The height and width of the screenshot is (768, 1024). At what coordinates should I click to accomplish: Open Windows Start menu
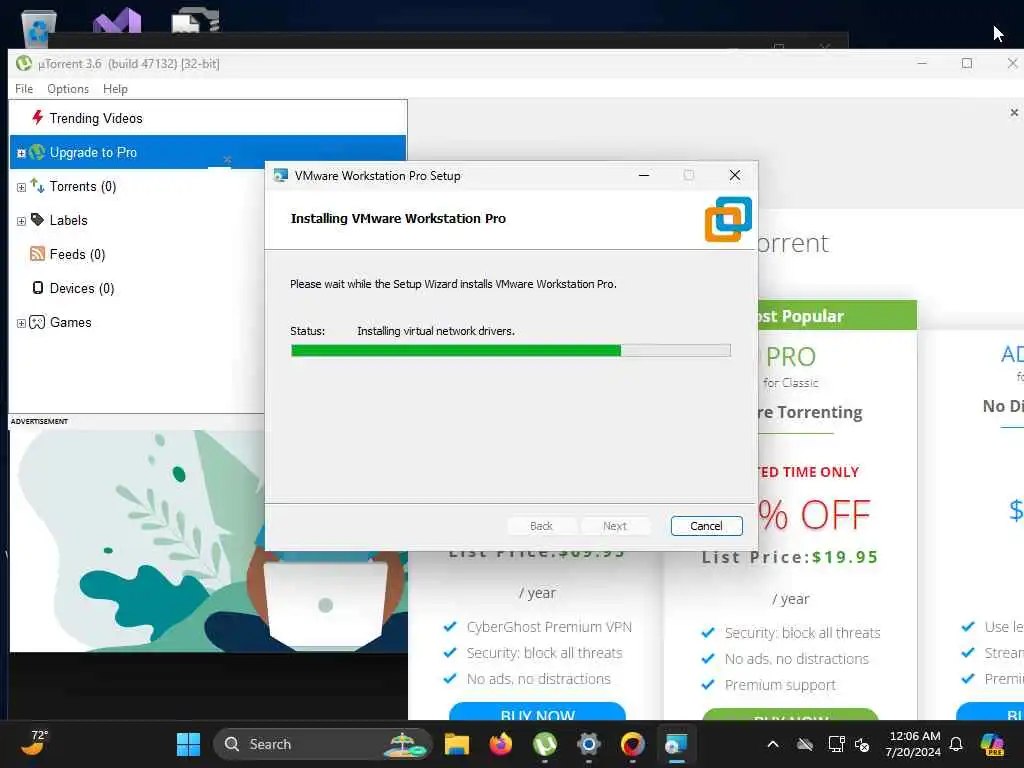(x=188, y=744)
